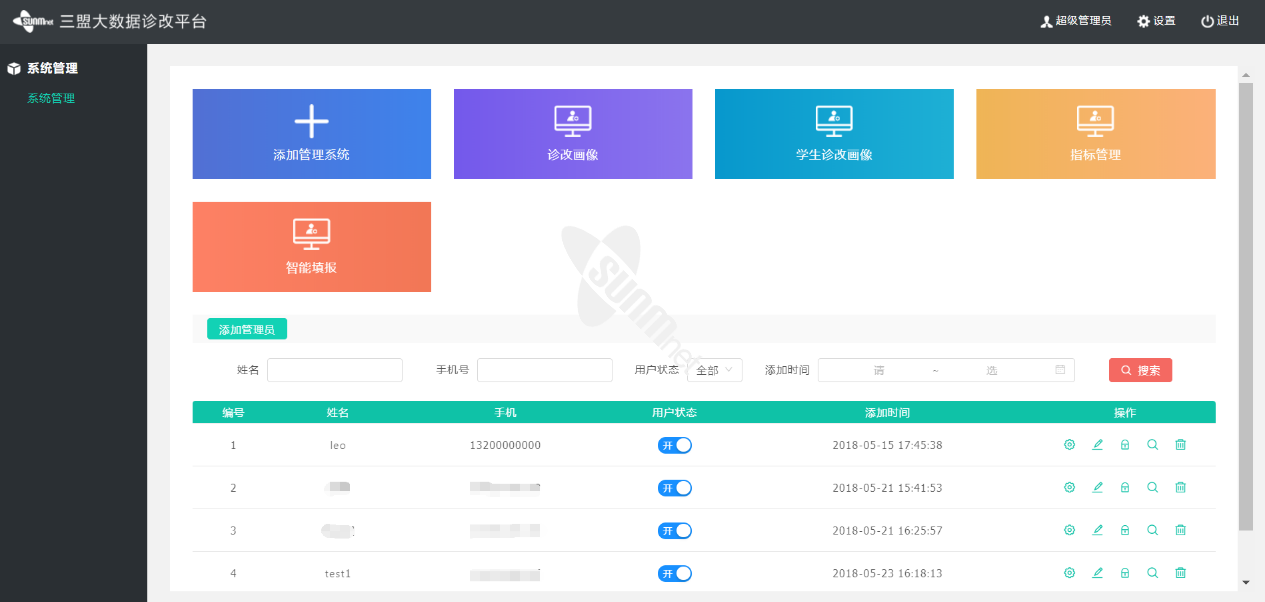Click the 添加管理员 button
Viewport: 1265px width, 602px height.
(x=247, y=329)
